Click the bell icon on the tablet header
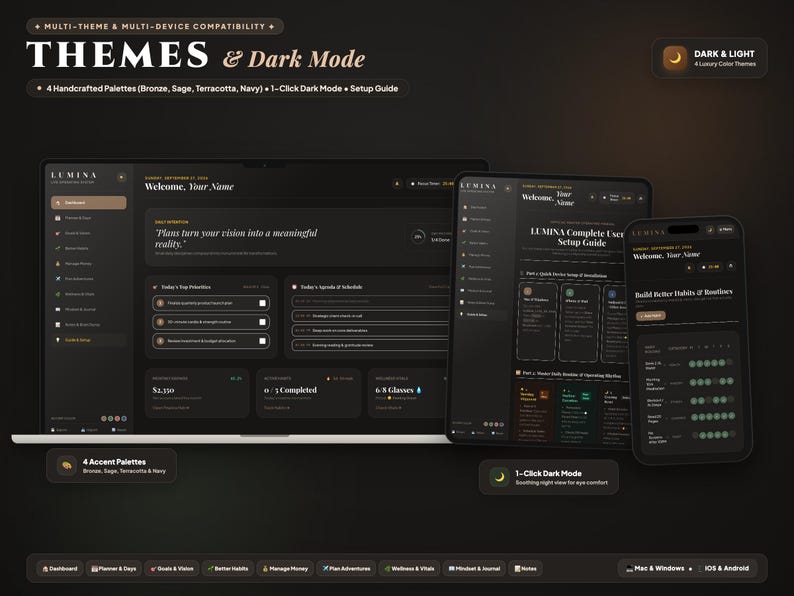794x596 pixels. coord(592,196)
